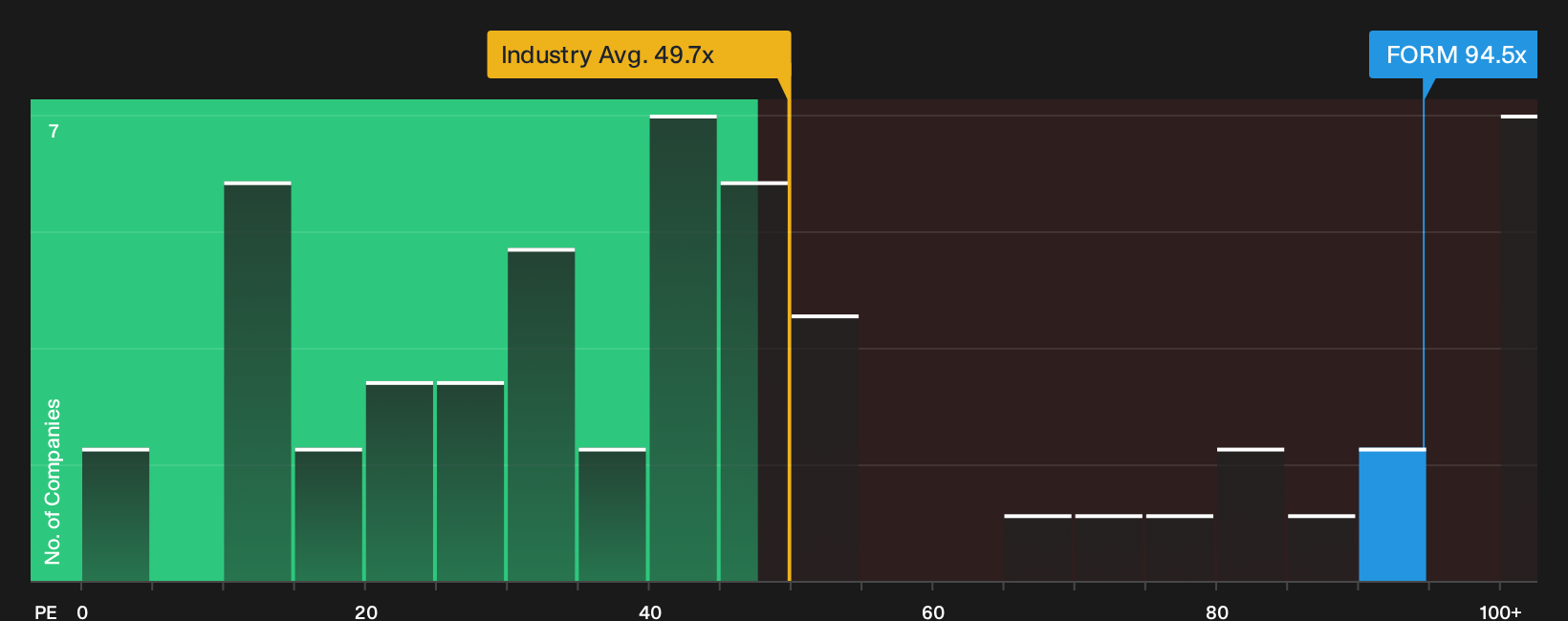Select the tallest bar at PE 40-45
This screenshot has height=621, width=1568.
click(683, 348)
